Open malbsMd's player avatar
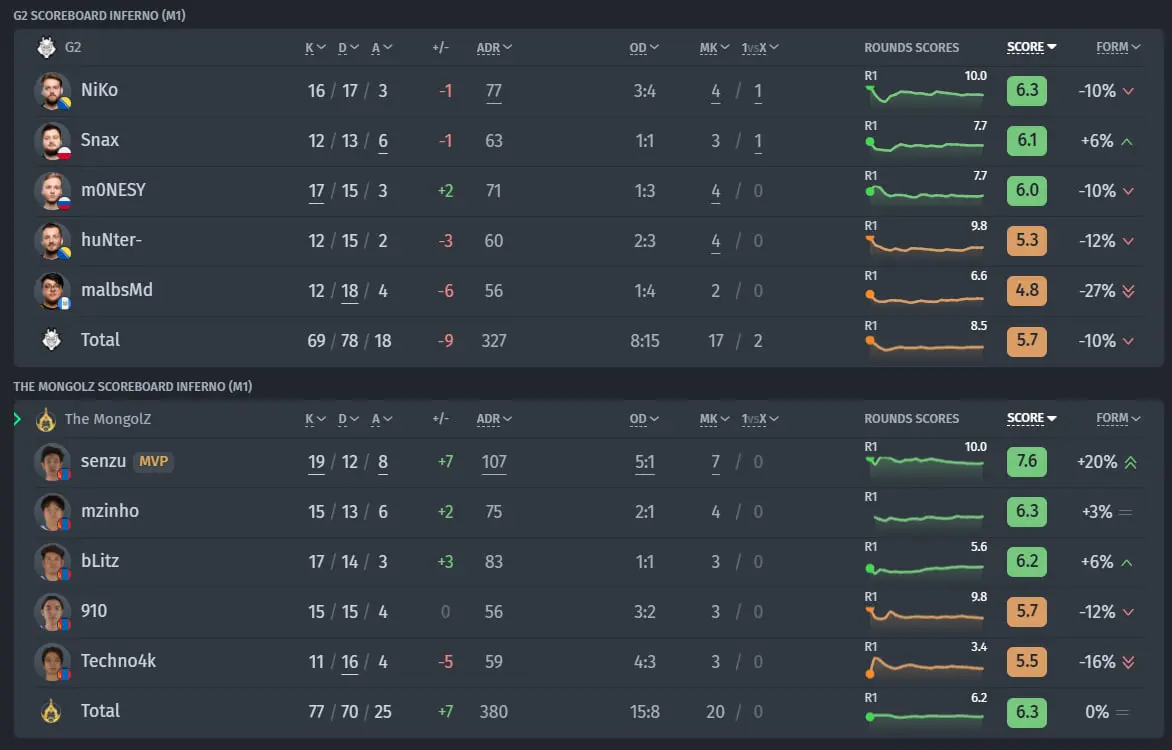The width and height of the screenshot is (1172, 750). [52, 291]
